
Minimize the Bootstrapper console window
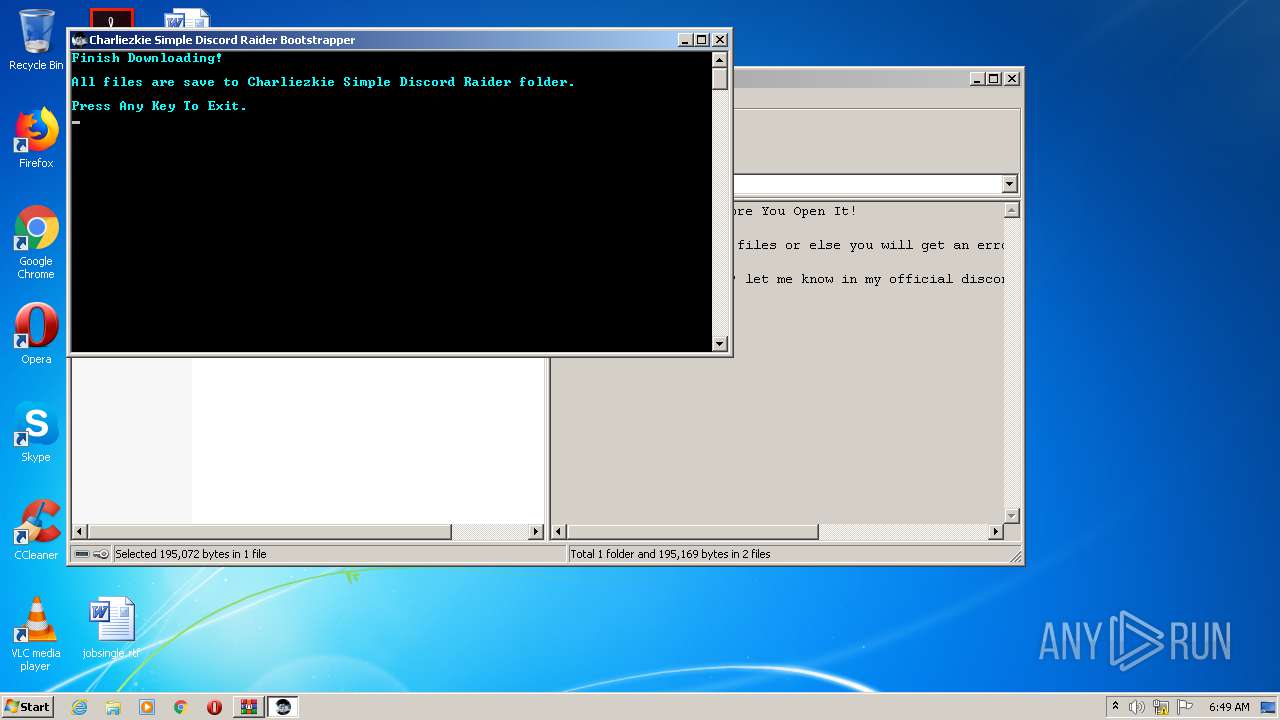(685, 40)
